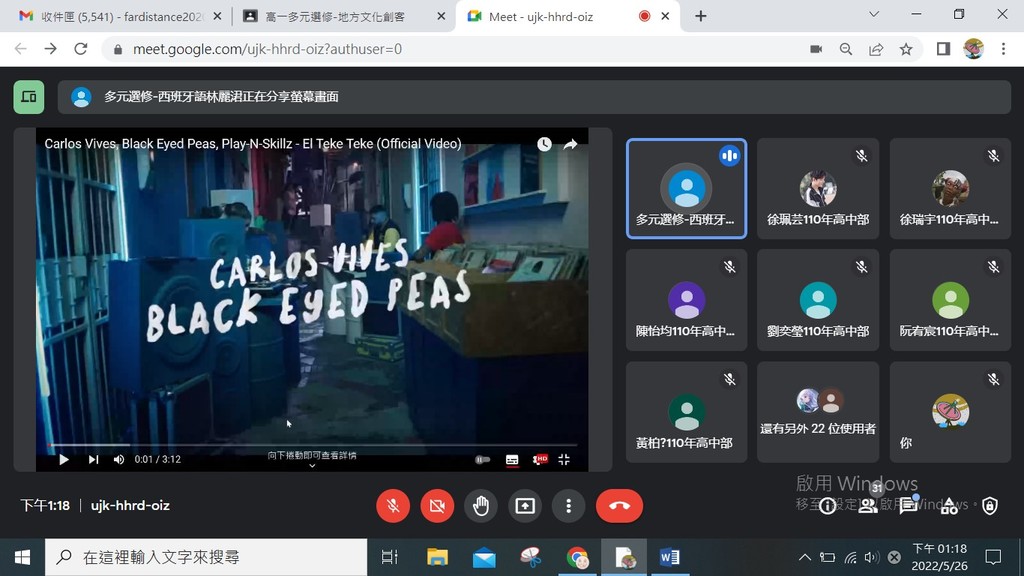The image size is (1024, 576).
Task: Turn on the camera in Meet
Action: 437,505
